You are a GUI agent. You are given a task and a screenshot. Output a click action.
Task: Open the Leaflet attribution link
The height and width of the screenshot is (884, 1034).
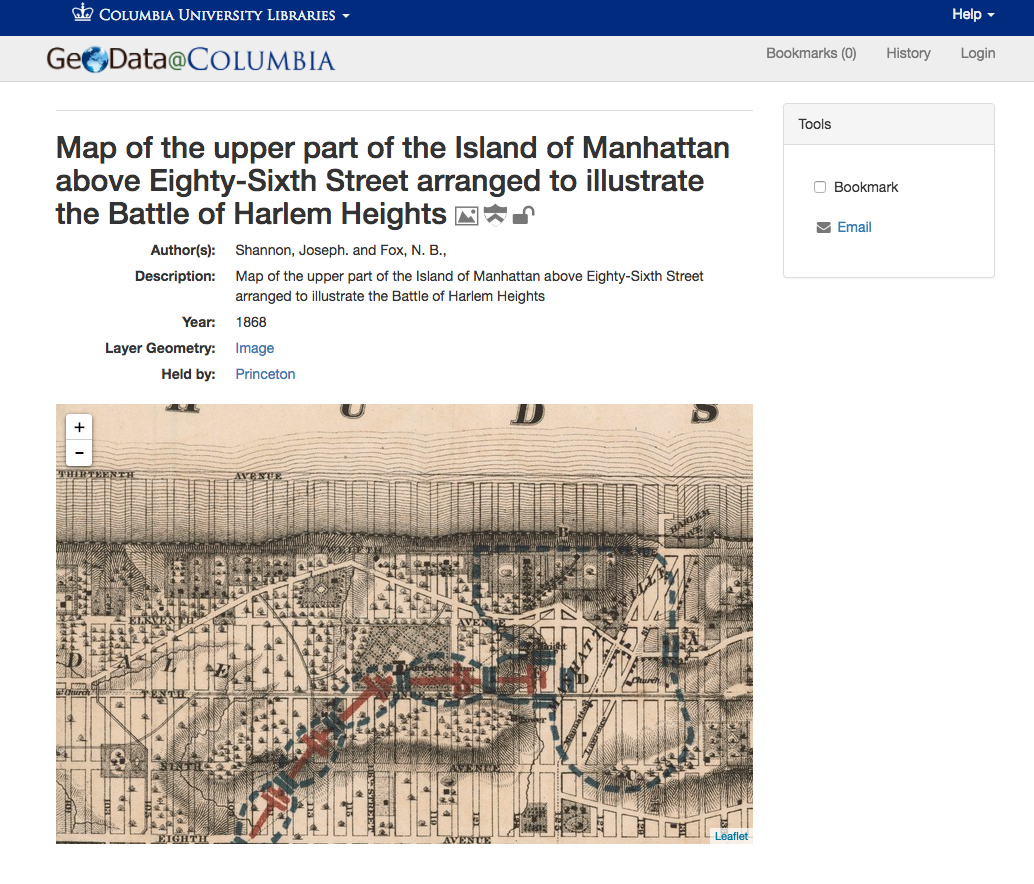pyautogui.click(x=731, y=836)
